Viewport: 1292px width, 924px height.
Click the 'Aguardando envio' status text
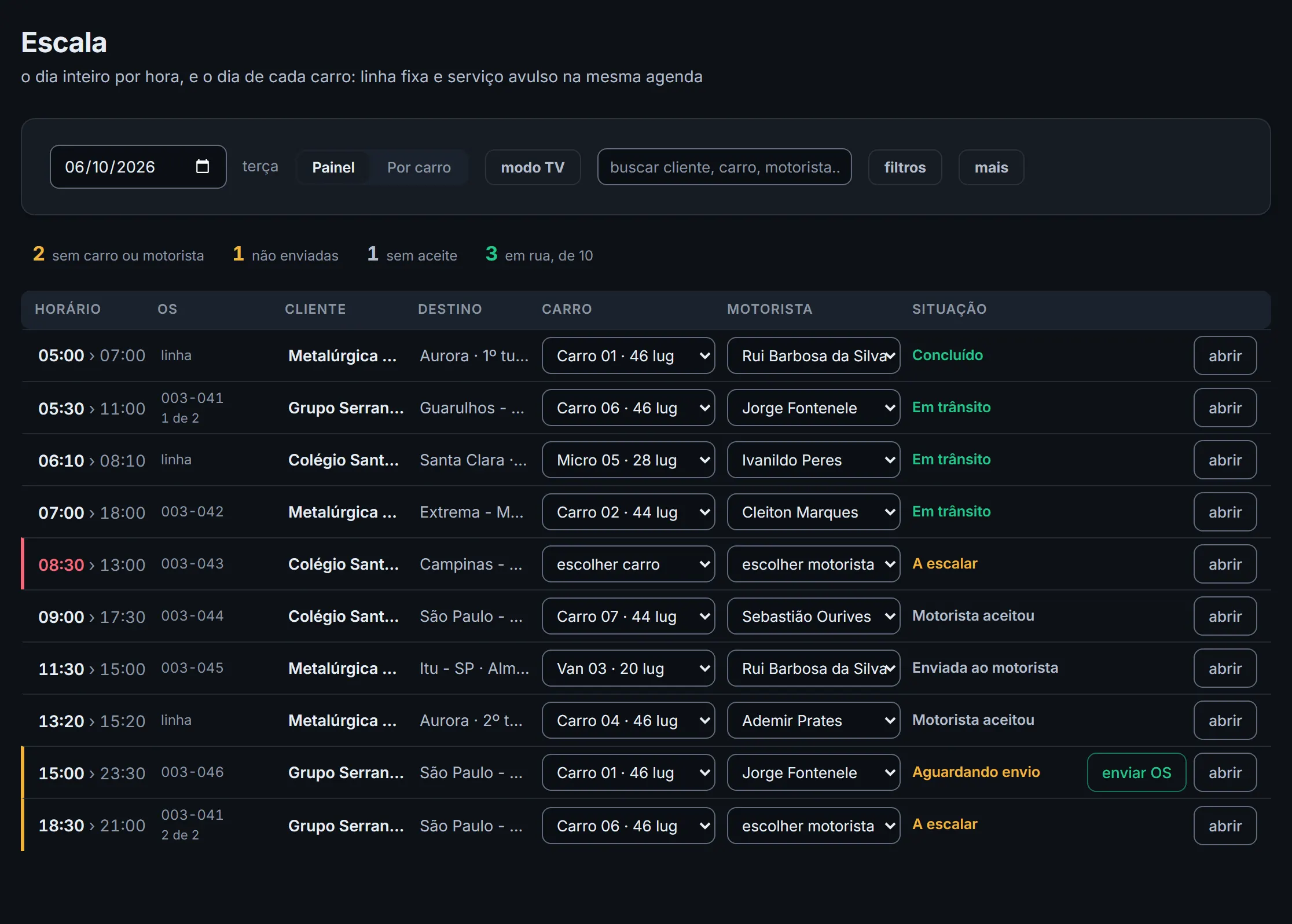[x=976, y=772]
